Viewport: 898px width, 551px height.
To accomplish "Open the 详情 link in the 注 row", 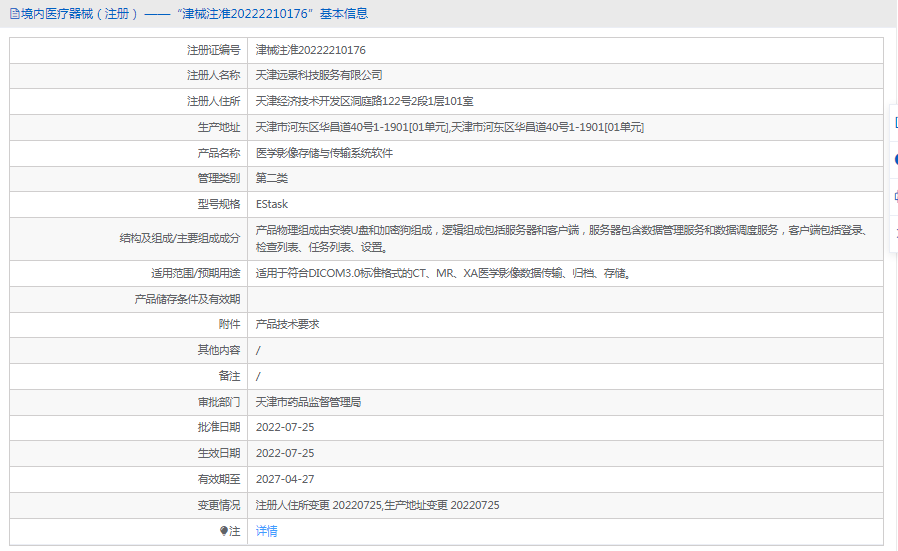I will point(266,531).
